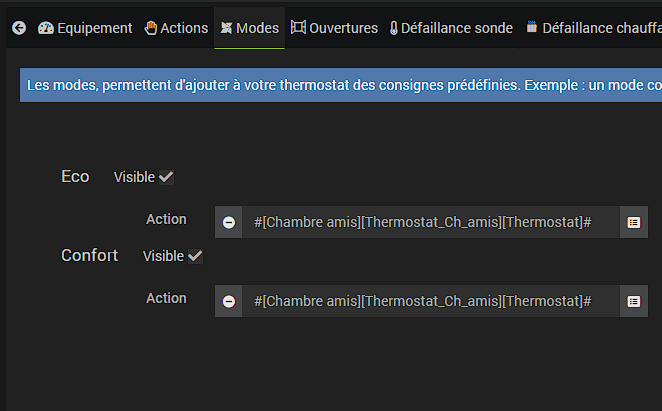Open command picker for Eco action
The height and width of the screenshot is (411, 662).
(x=633, y=222)
